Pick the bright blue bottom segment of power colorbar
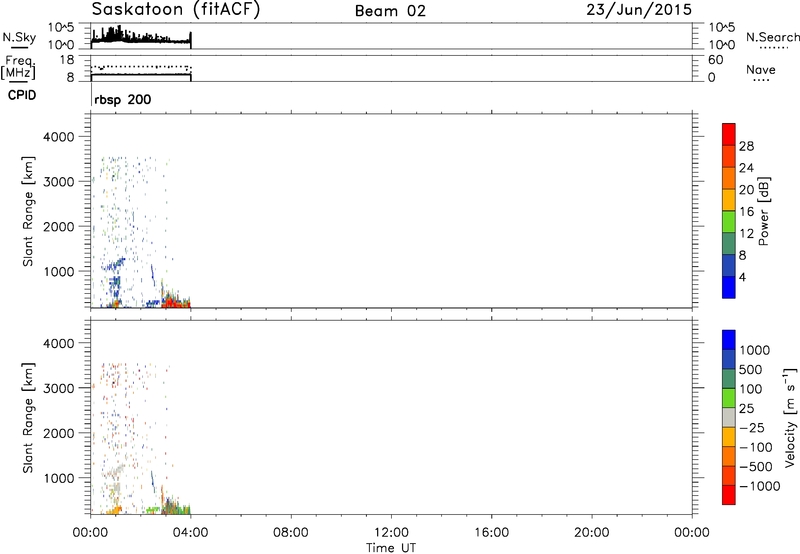800x554 pixels. (729, 287)
